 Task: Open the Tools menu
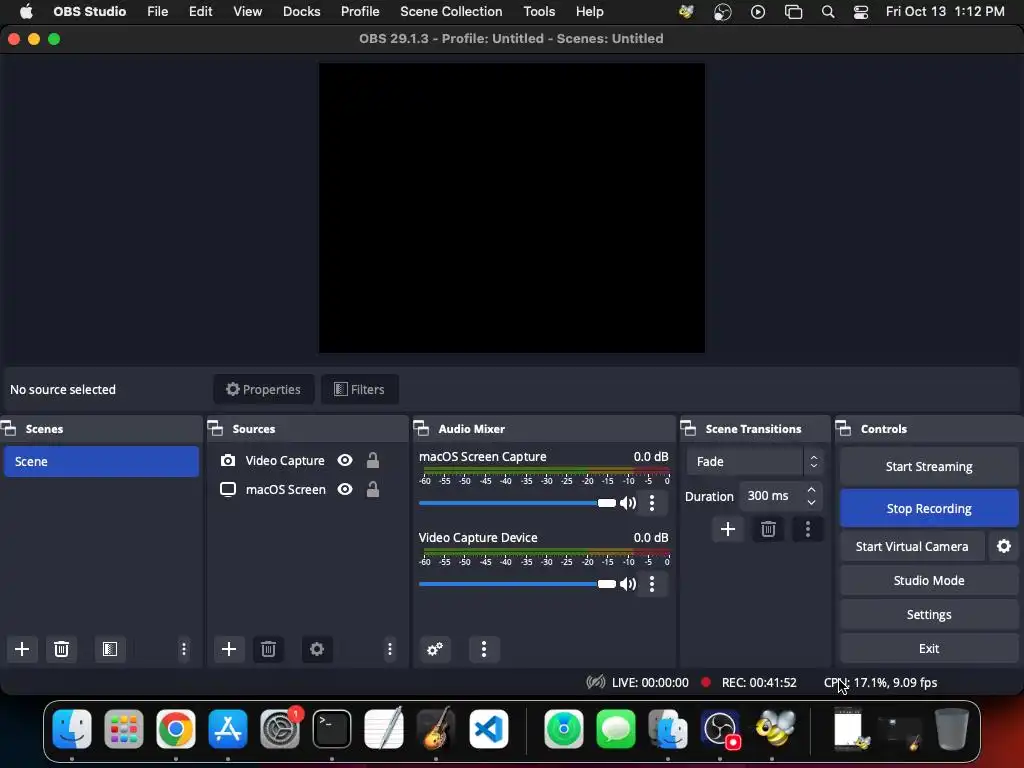tap(539, 12)
